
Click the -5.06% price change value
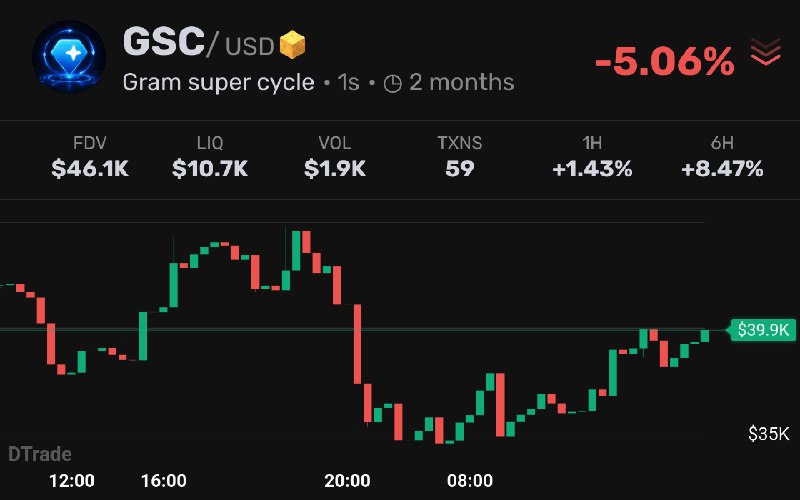pyautogui.click(x=665, y=62)
